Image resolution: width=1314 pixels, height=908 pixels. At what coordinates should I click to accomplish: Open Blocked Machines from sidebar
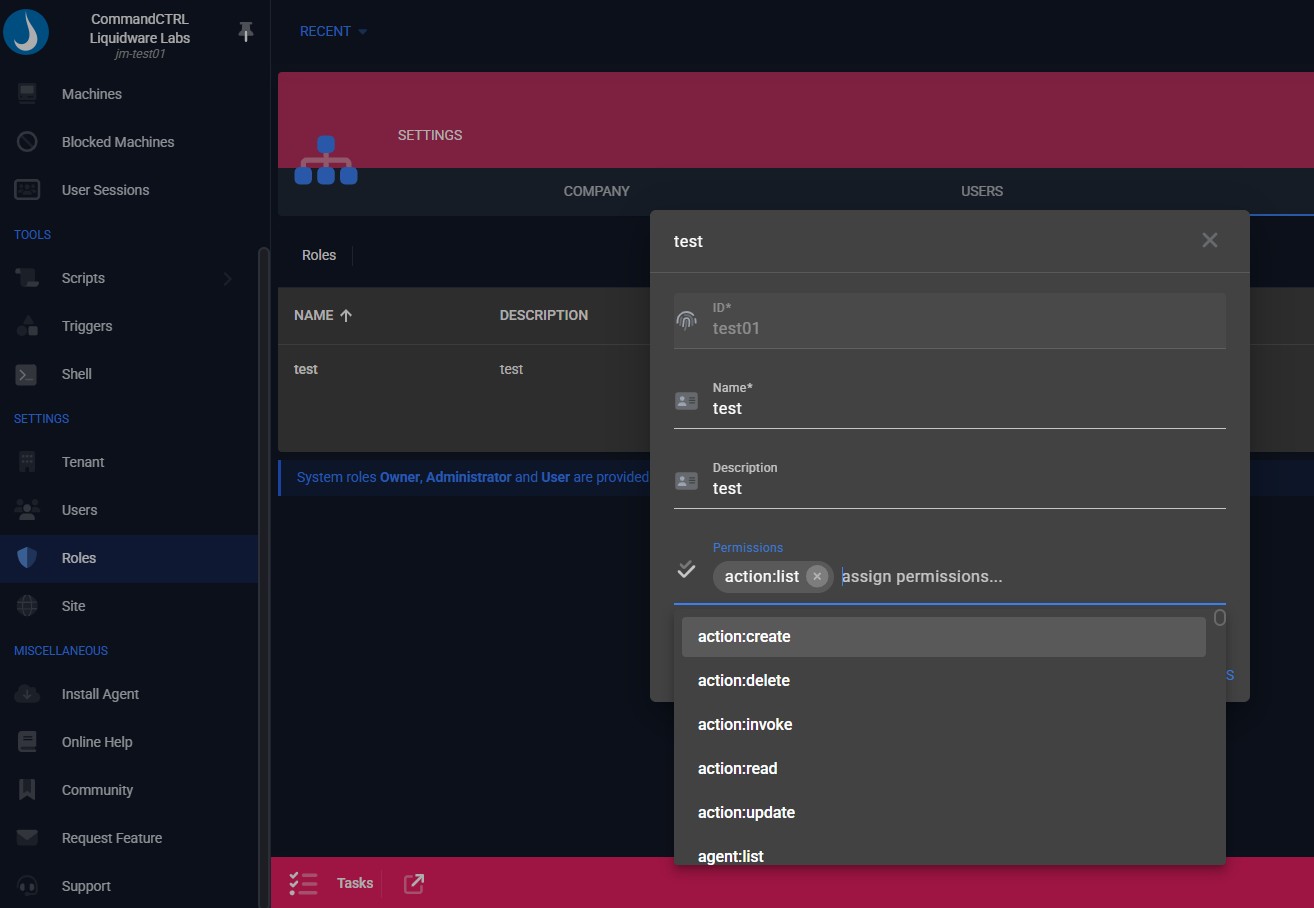tap(117, 142)
